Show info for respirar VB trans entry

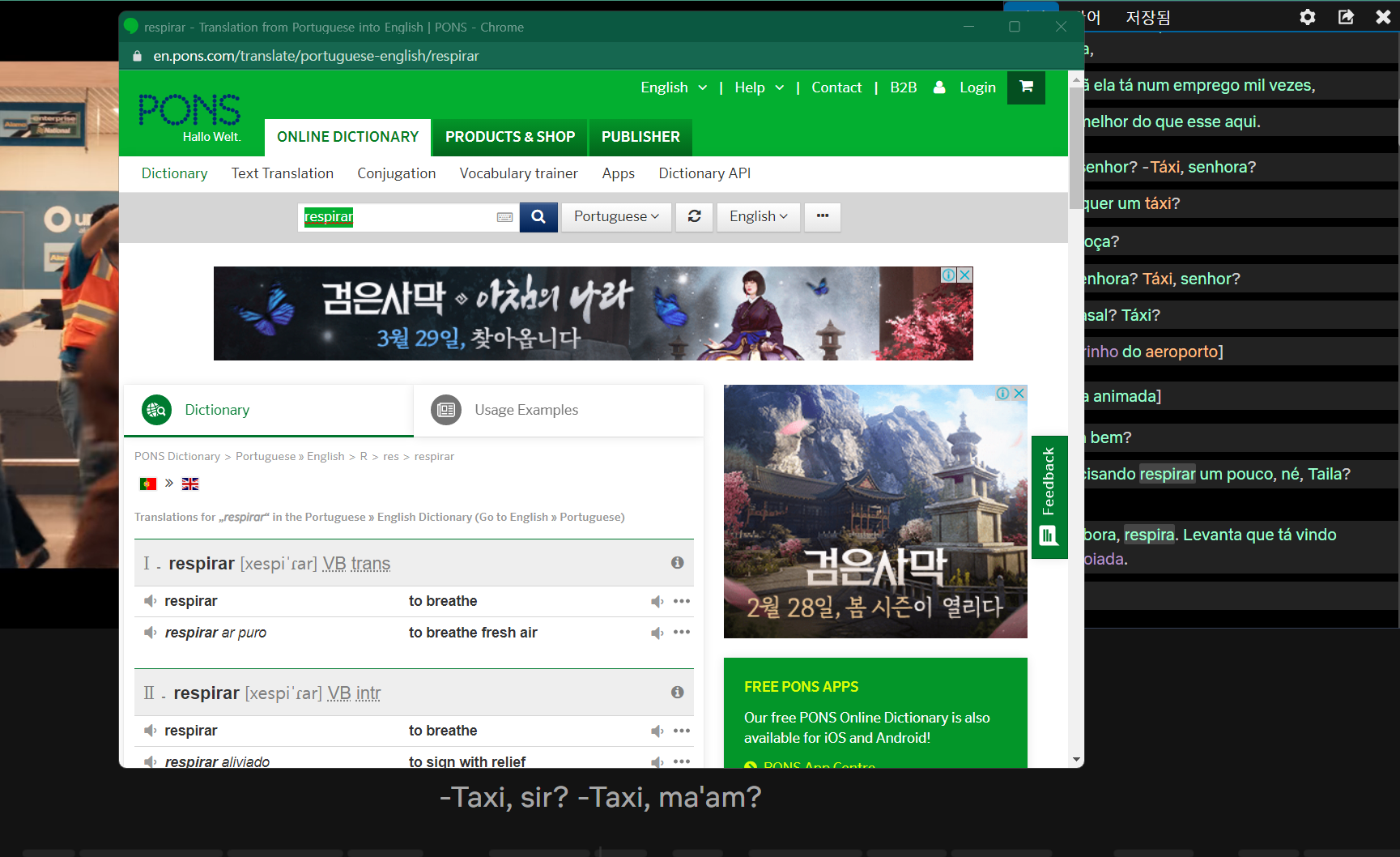(x=678, y=563)
